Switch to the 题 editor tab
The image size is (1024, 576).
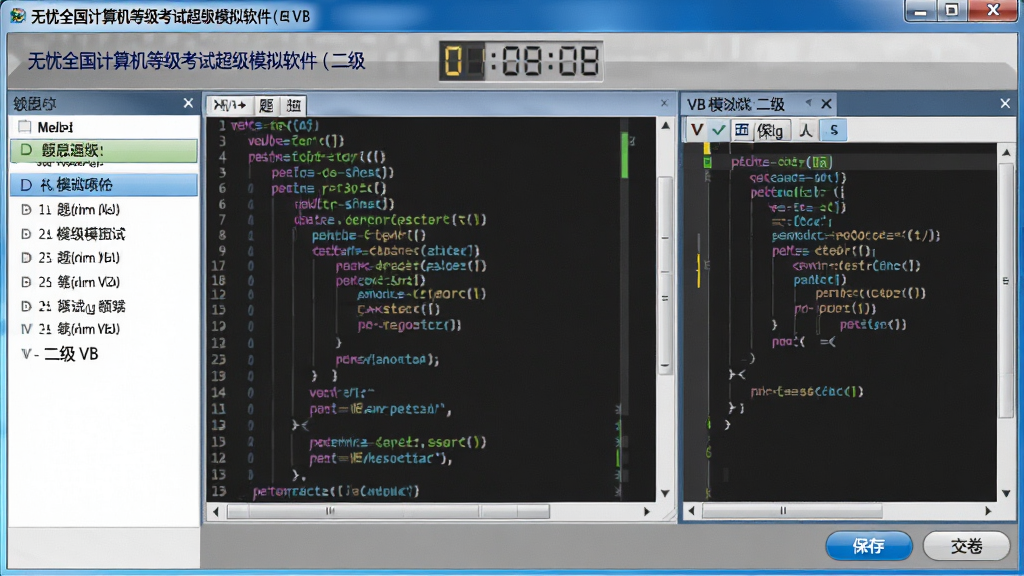[266, 105]
